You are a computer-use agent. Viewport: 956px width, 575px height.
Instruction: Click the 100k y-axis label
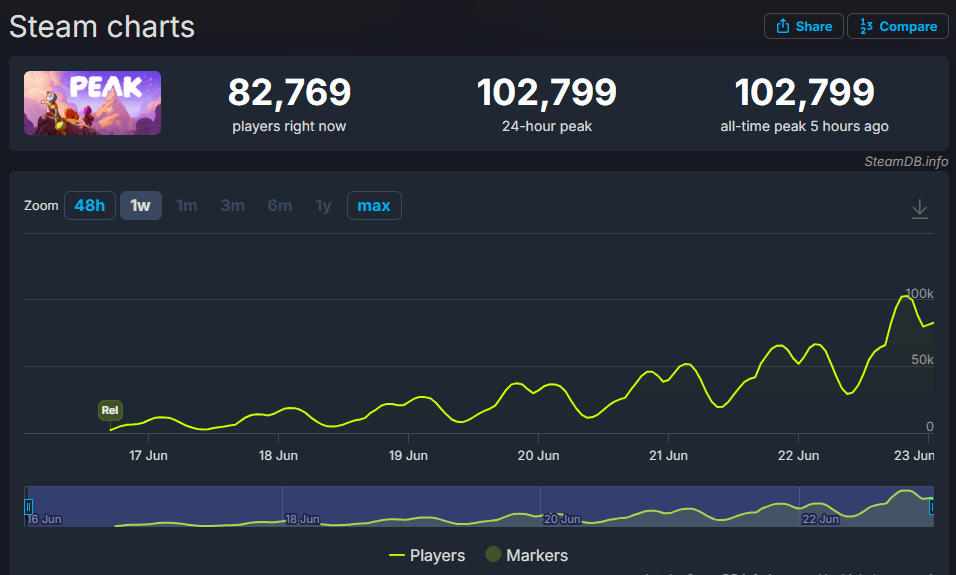tap(919, 293)
